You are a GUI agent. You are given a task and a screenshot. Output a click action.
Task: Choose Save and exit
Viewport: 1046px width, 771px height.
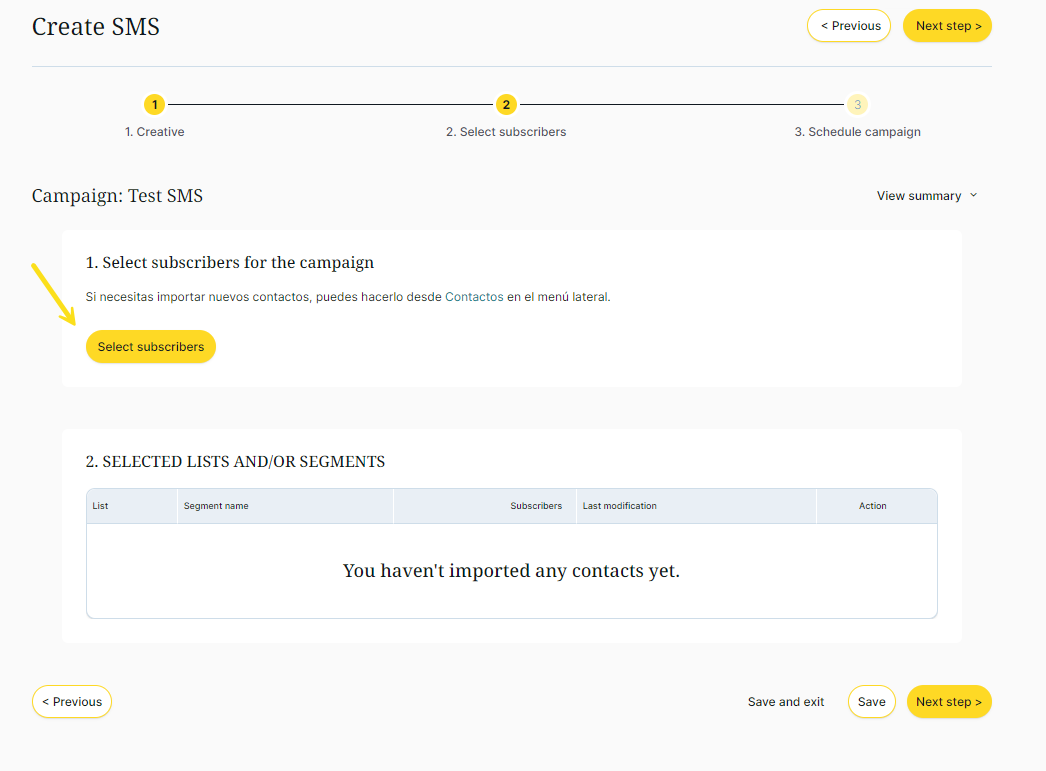point(786,702)
